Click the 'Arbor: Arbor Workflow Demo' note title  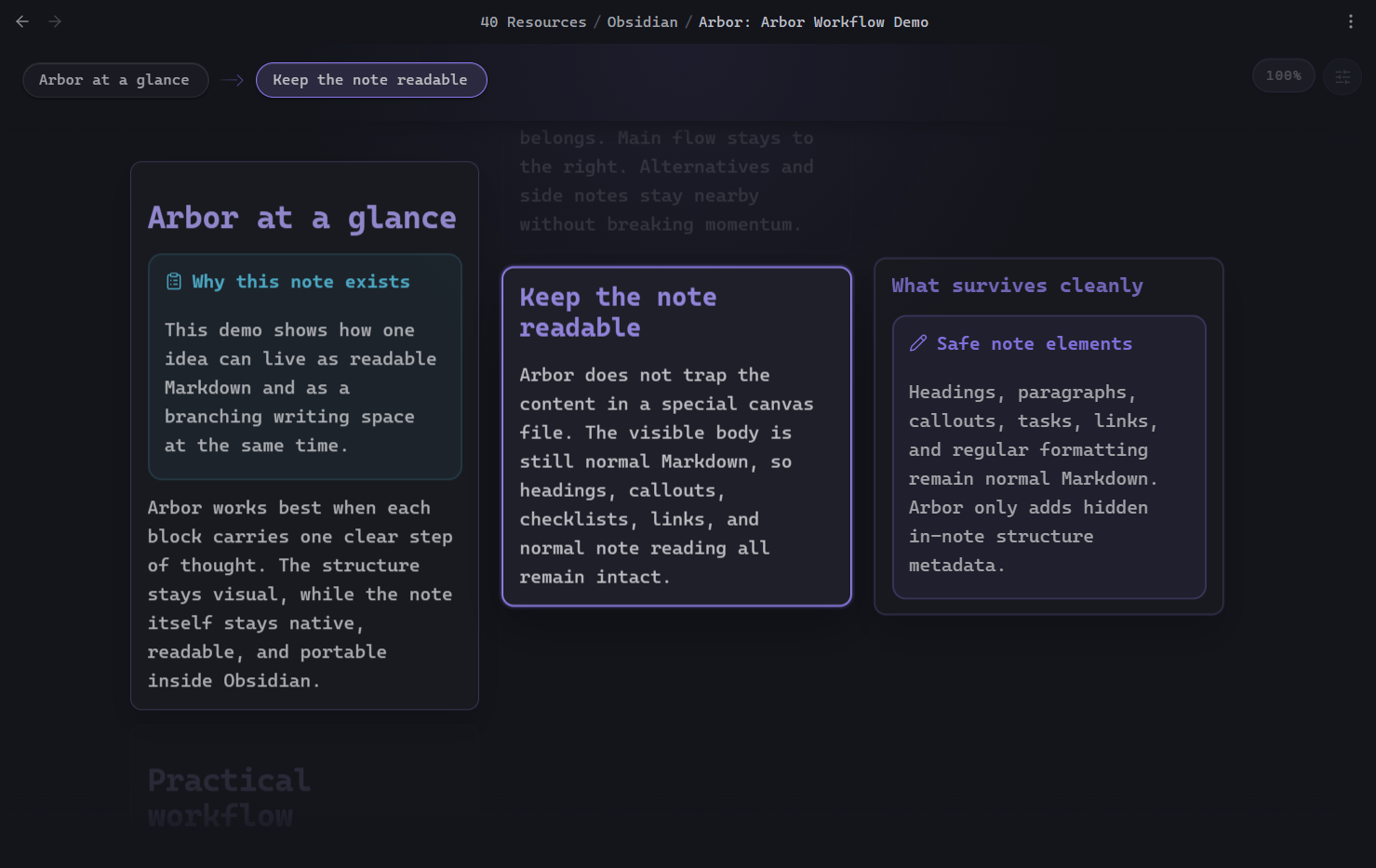point(813,21)
